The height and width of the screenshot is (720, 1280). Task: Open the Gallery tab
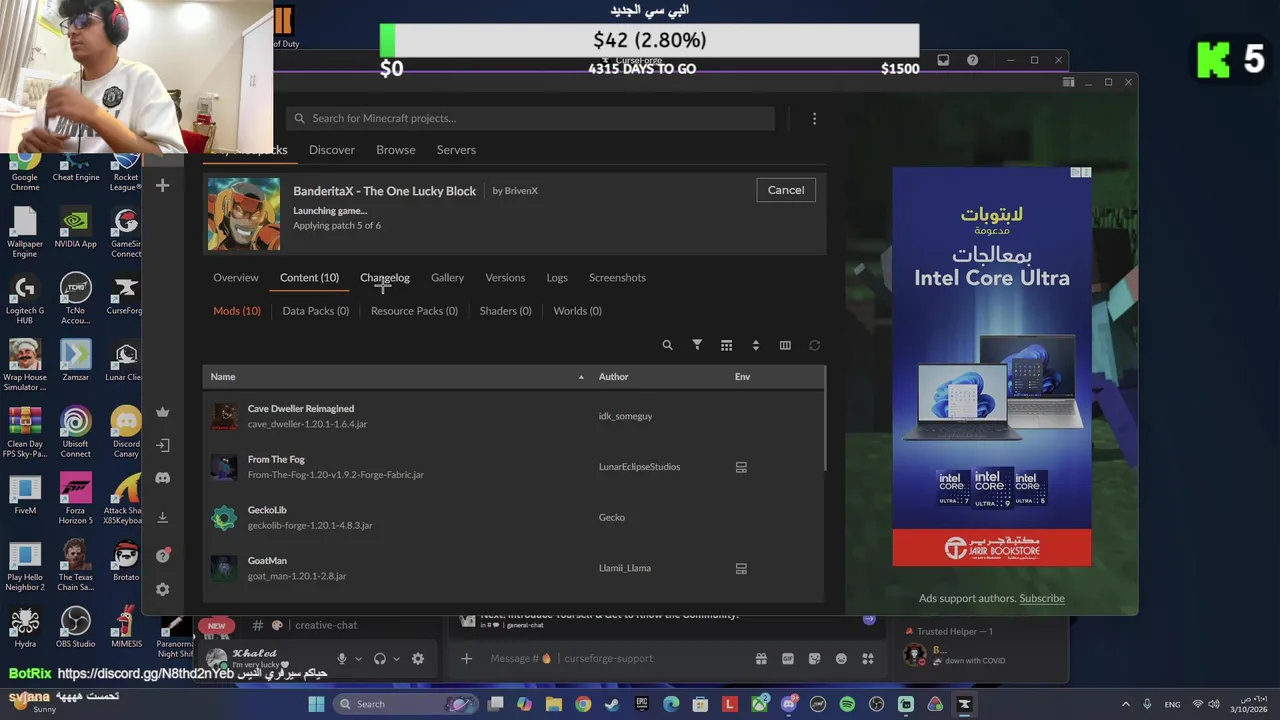[x=447, y=278]
